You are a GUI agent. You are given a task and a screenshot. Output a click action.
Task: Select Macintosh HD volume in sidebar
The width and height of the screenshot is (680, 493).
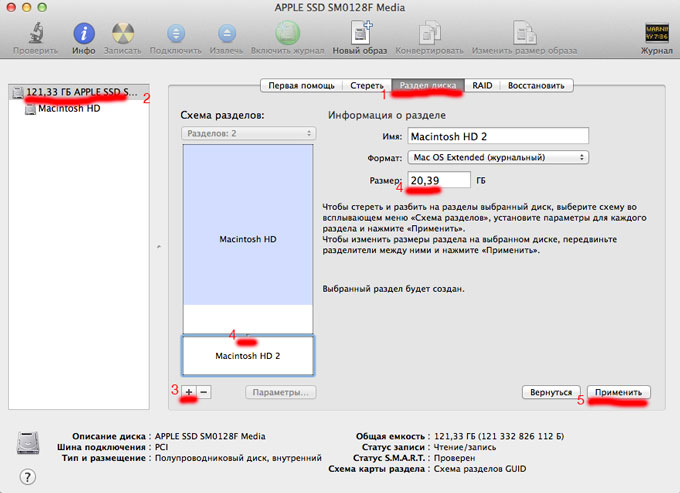pos(69,108)
